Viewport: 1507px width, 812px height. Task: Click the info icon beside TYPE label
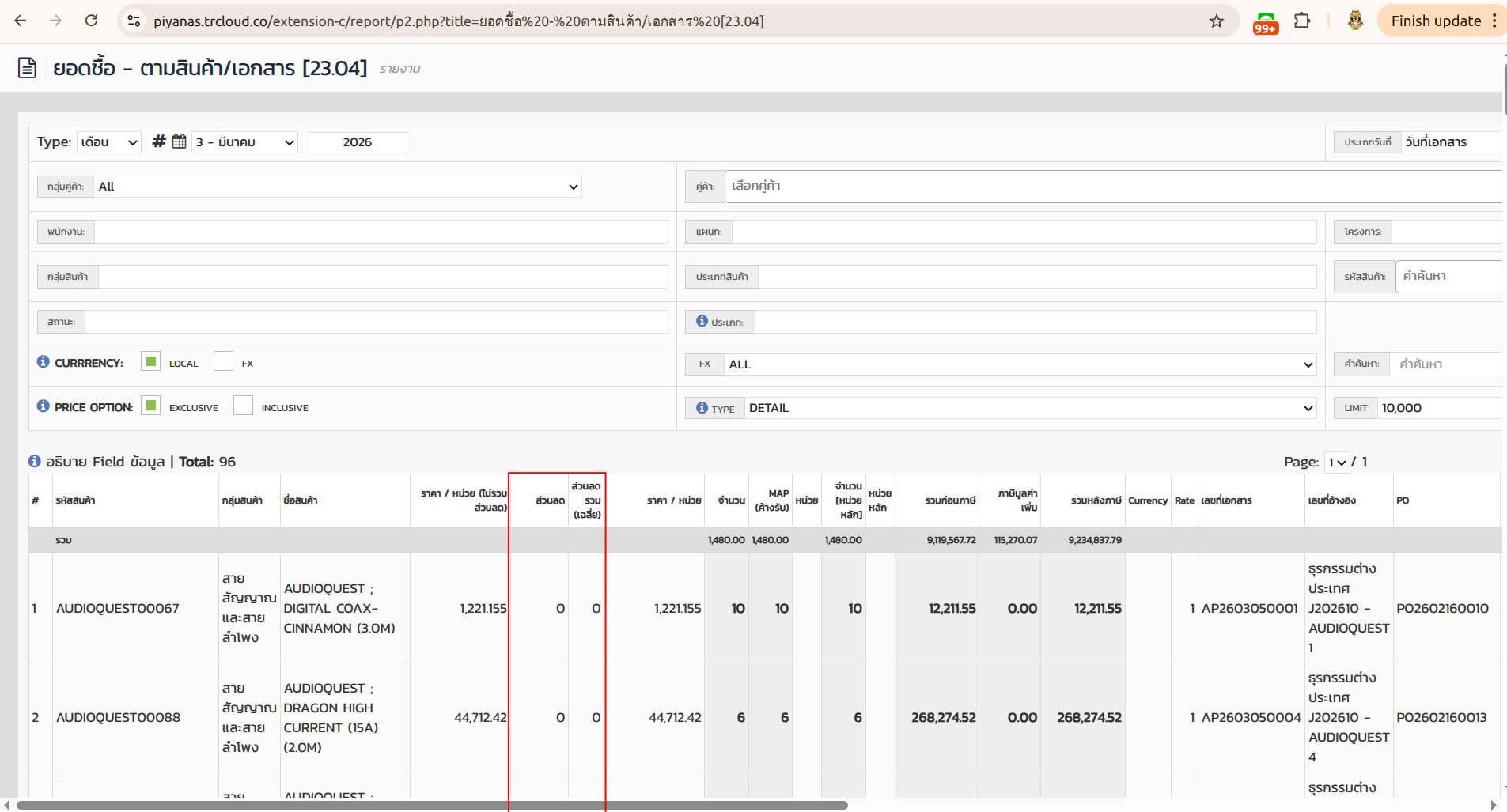702,408
